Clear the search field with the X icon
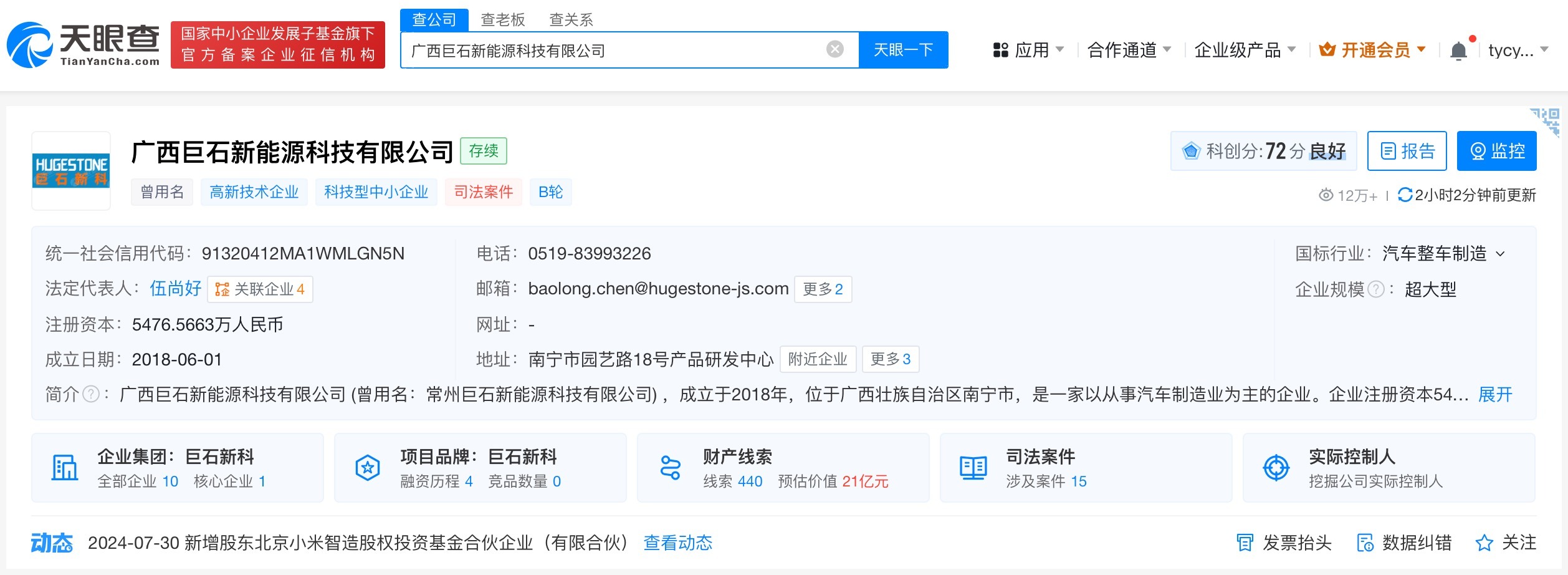This screenshot has width=1568, height=575. pyautogui.click(x=834, y=49)
